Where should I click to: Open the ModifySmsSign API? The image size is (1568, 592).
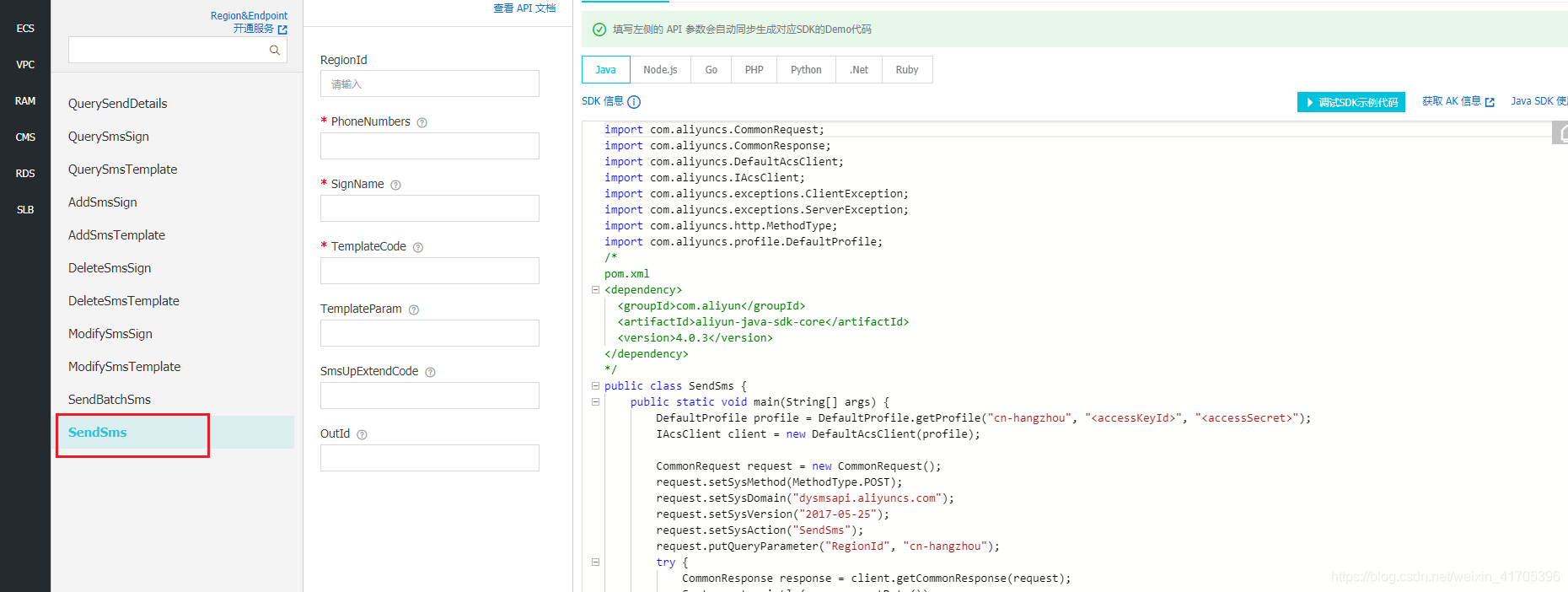(x=110, y=334)
